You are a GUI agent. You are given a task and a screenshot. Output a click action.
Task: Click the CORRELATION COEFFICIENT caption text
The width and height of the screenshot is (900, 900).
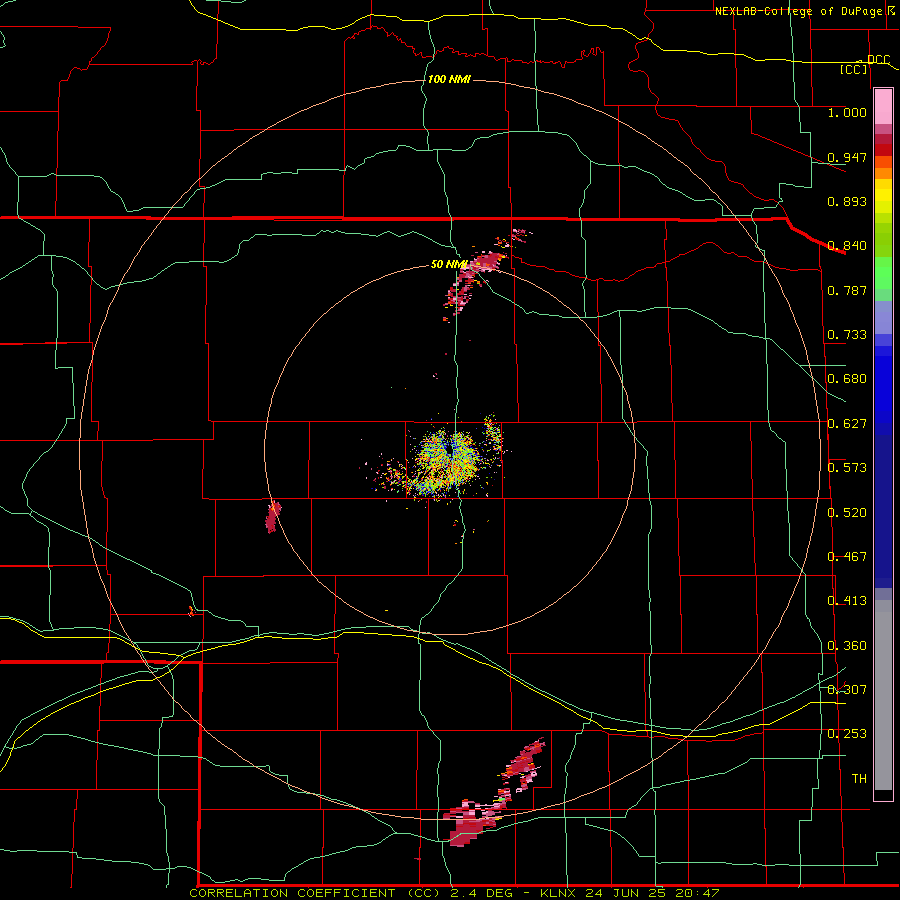(292, 893)
